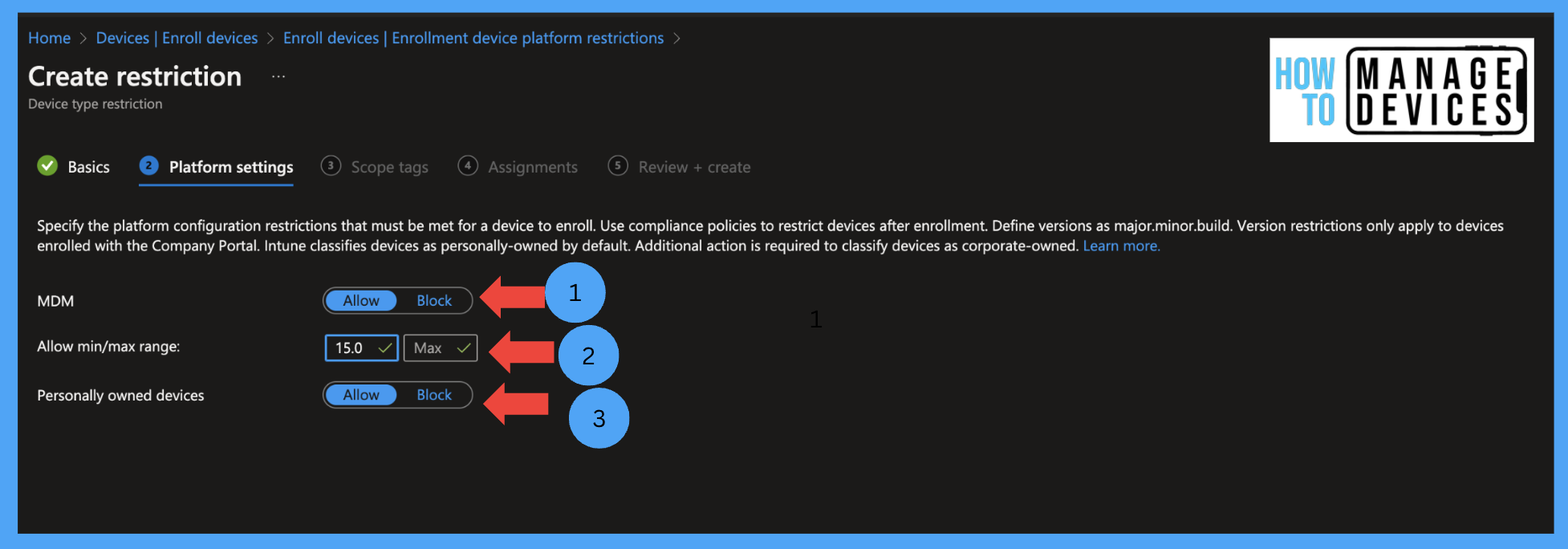Click the Max version range field

tap(441, 348)
